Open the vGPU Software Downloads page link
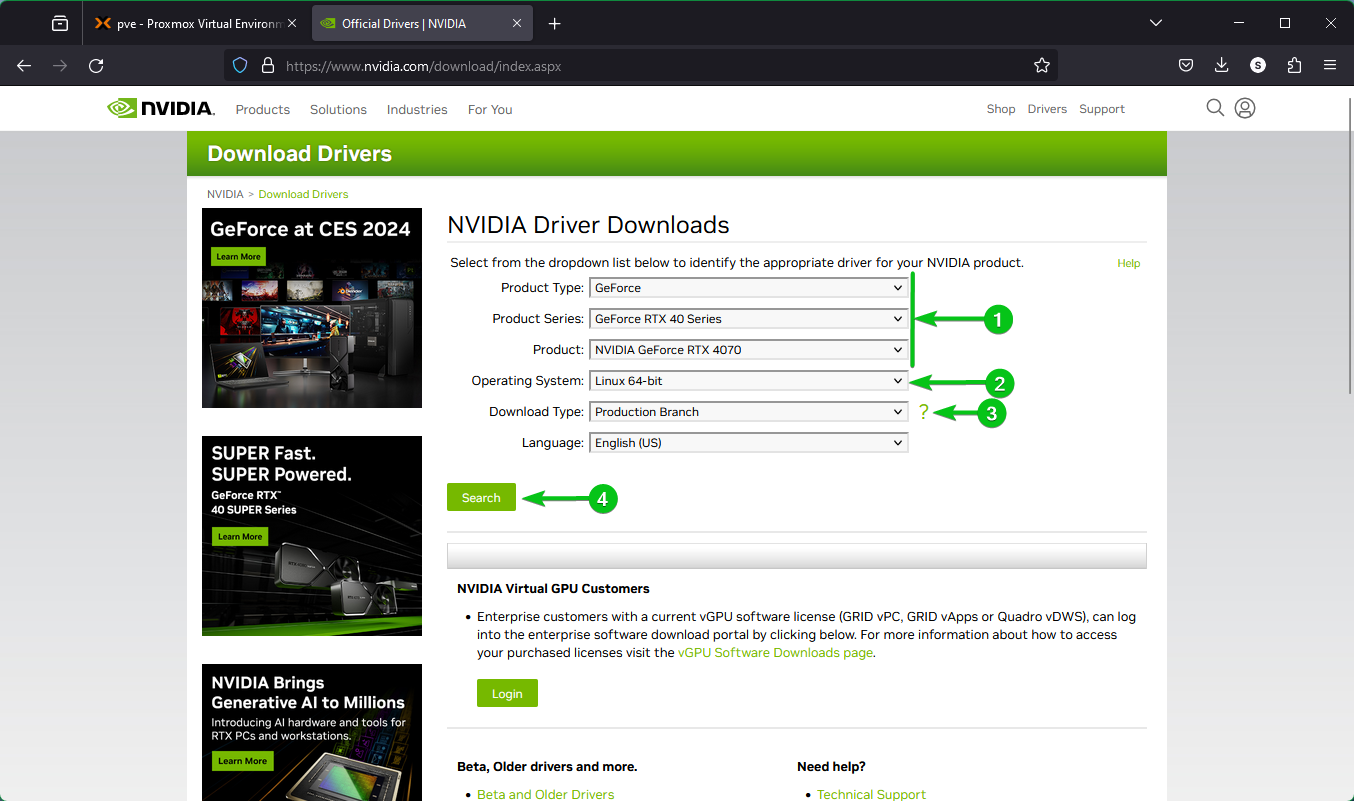Screen dimensions: 1354x801 point(775,653)
